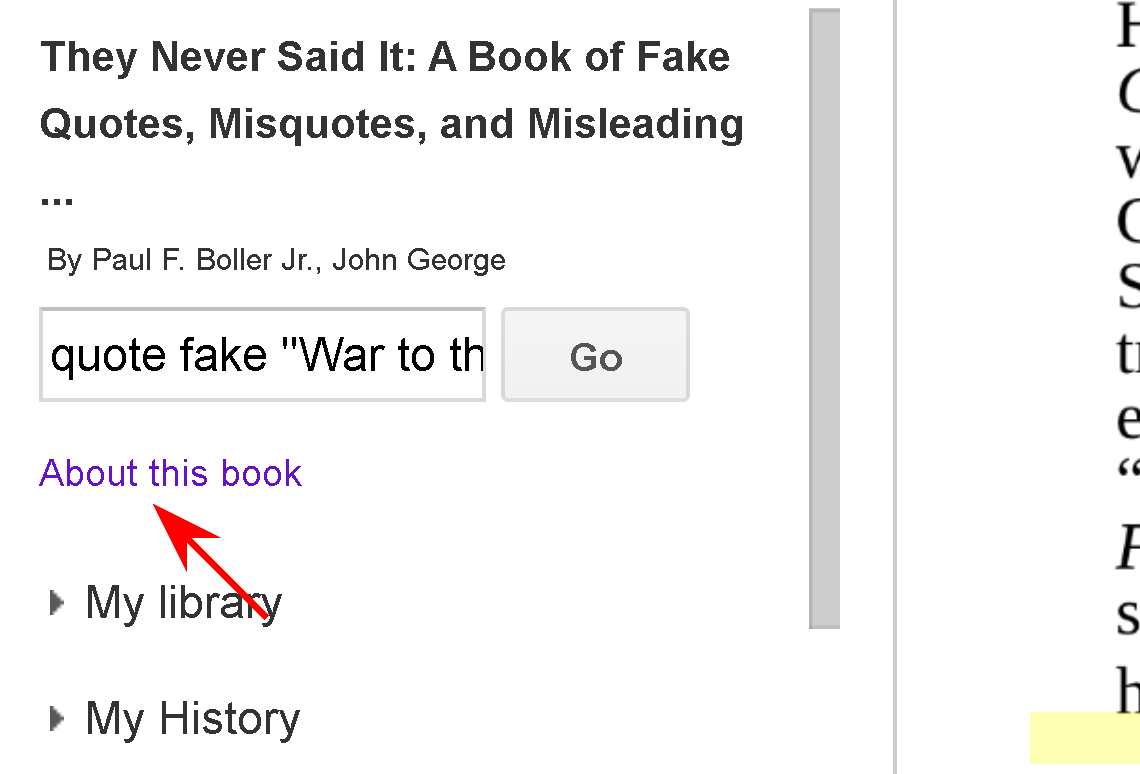The width and height of the screenshot is (1140, 774).
Task: Click the title's trailing ellipsis
Action: coord(57,195)
